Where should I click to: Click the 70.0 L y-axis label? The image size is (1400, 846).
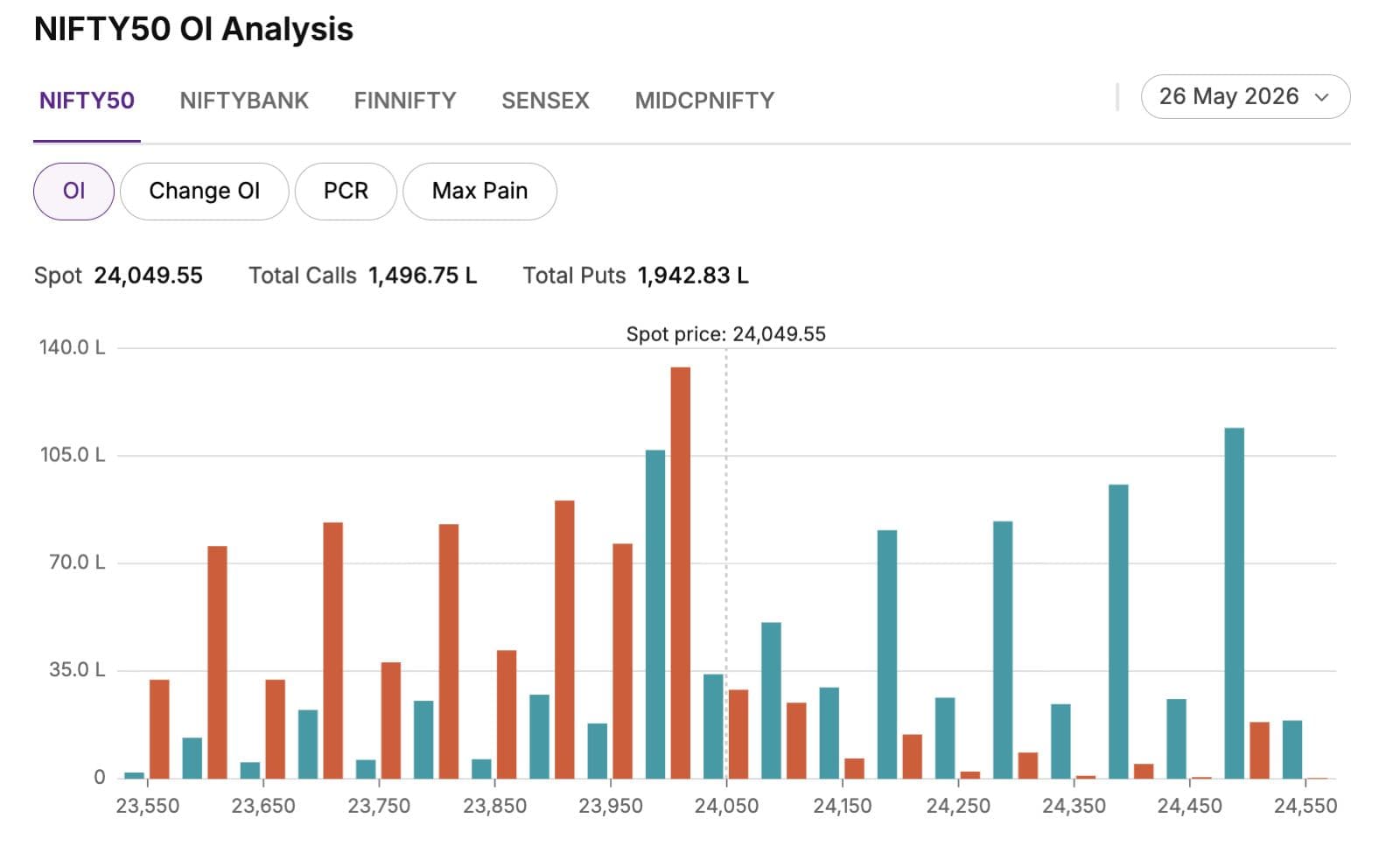coord(76,563)
